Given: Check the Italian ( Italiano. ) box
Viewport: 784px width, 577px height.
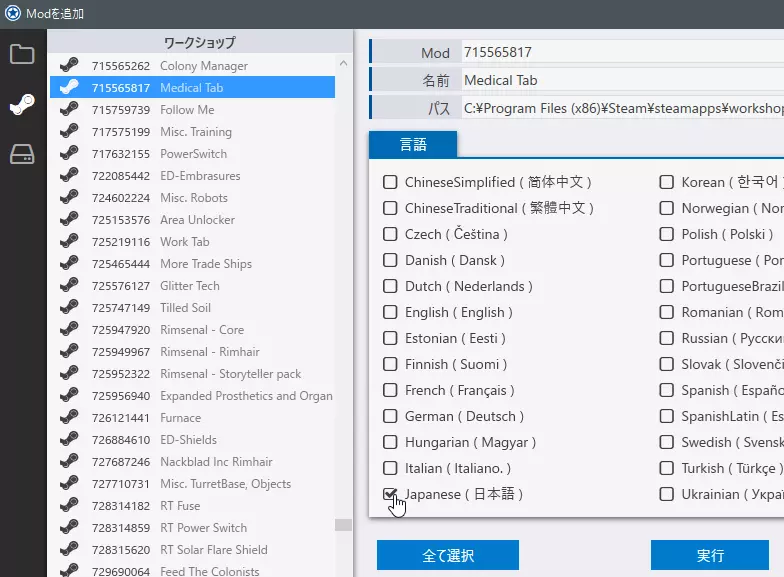Looking at the screenshot, I should click(390, 468).
